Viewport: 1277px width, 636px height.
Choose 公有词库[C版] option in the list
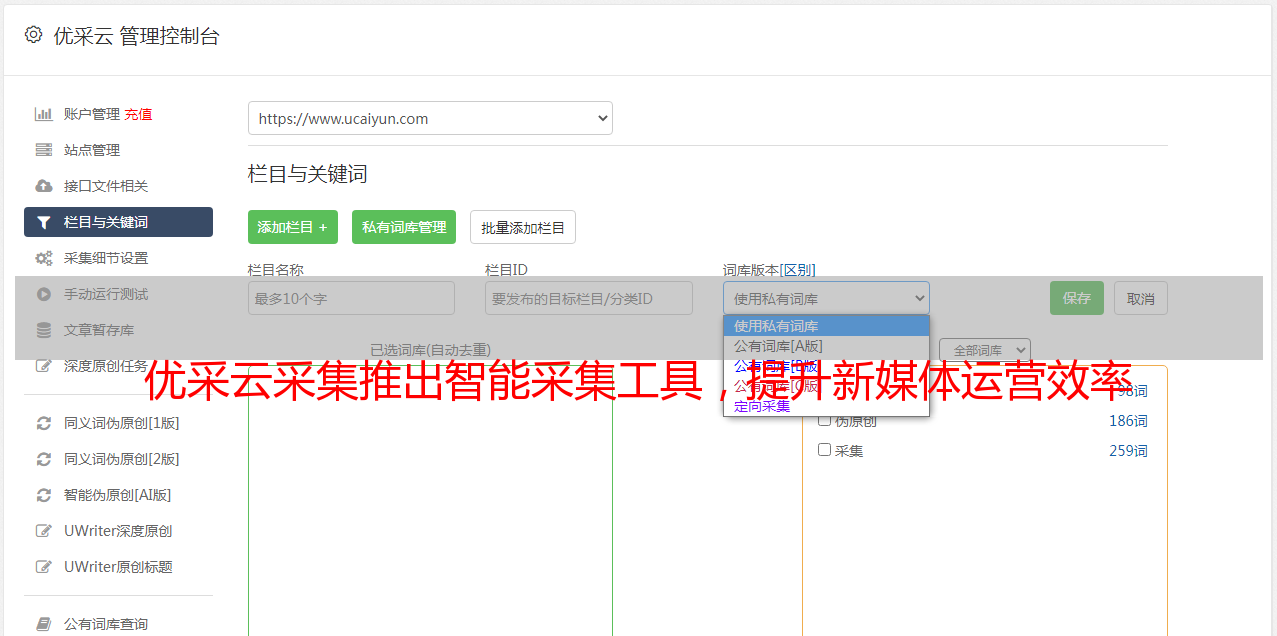(x=826, y=386)
